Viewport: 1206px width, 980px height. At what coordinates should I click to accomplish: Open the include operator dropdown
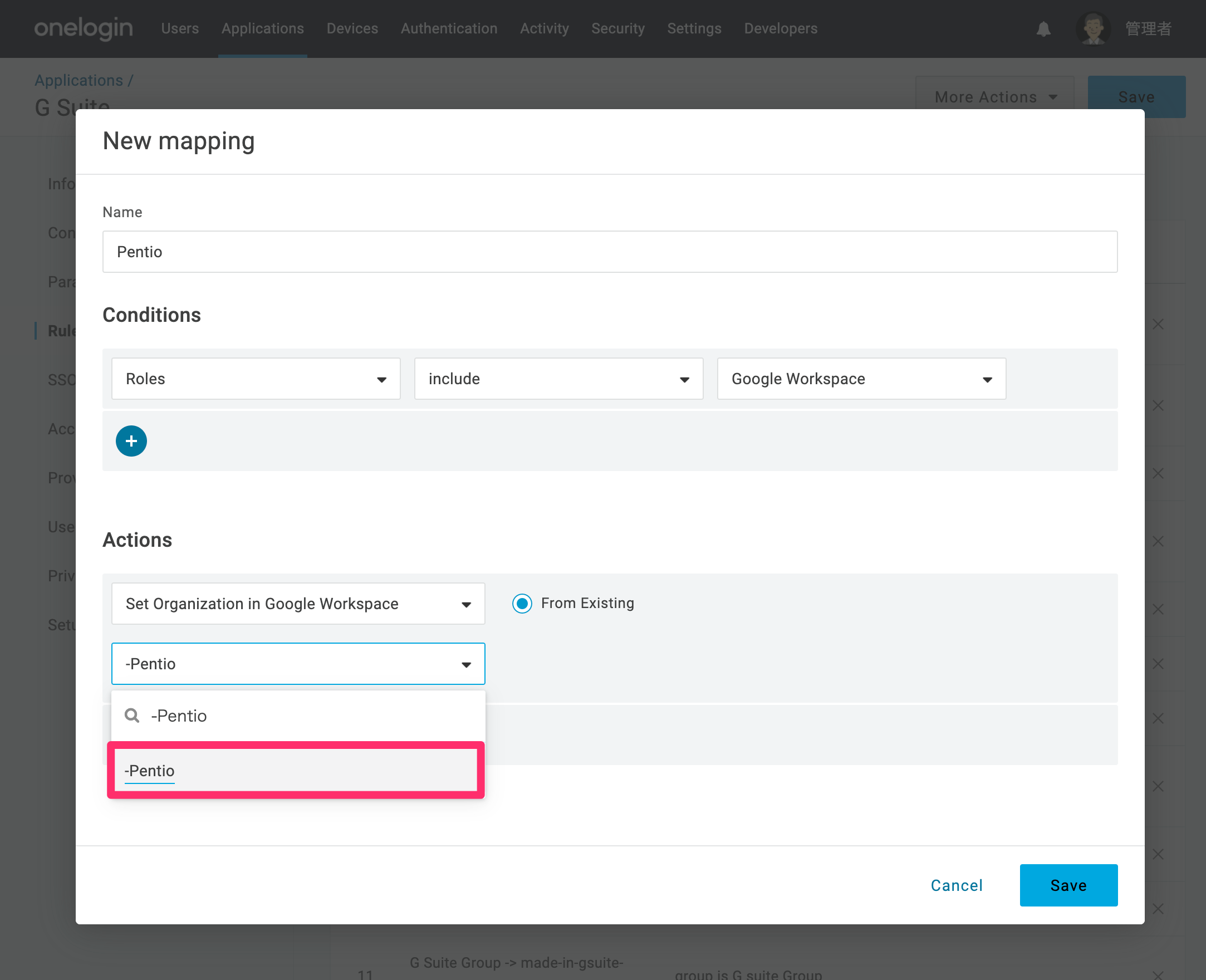point(558,379)
